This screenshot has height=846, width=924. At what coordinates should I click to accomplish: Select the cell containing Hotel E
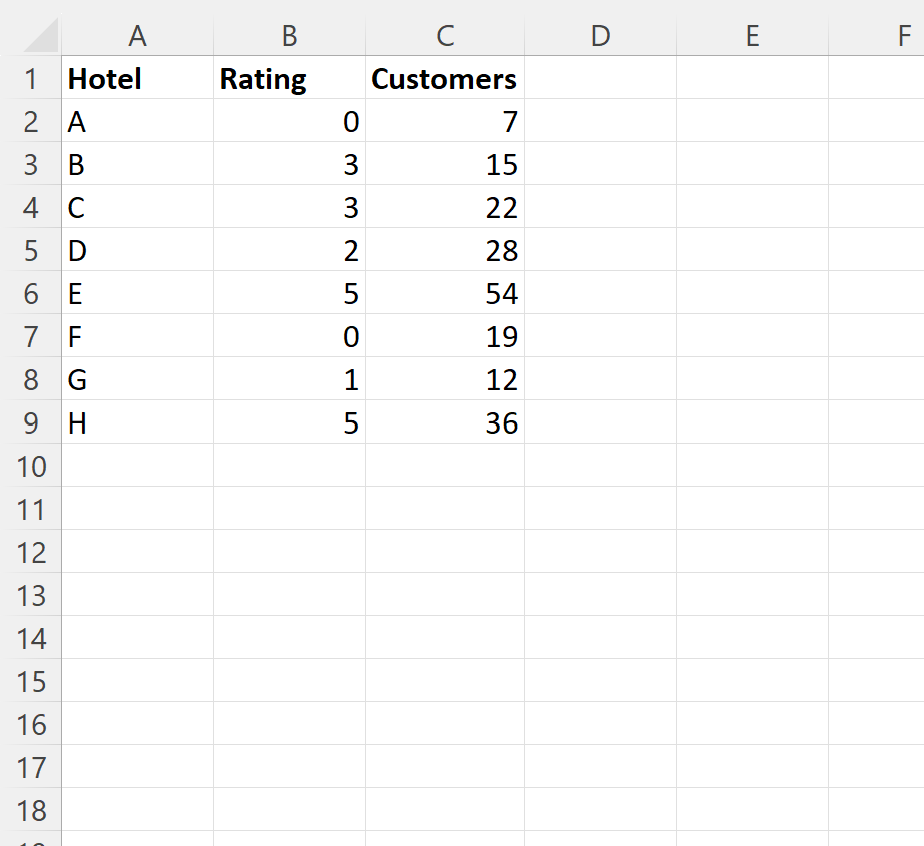click(x=137, y=293)
